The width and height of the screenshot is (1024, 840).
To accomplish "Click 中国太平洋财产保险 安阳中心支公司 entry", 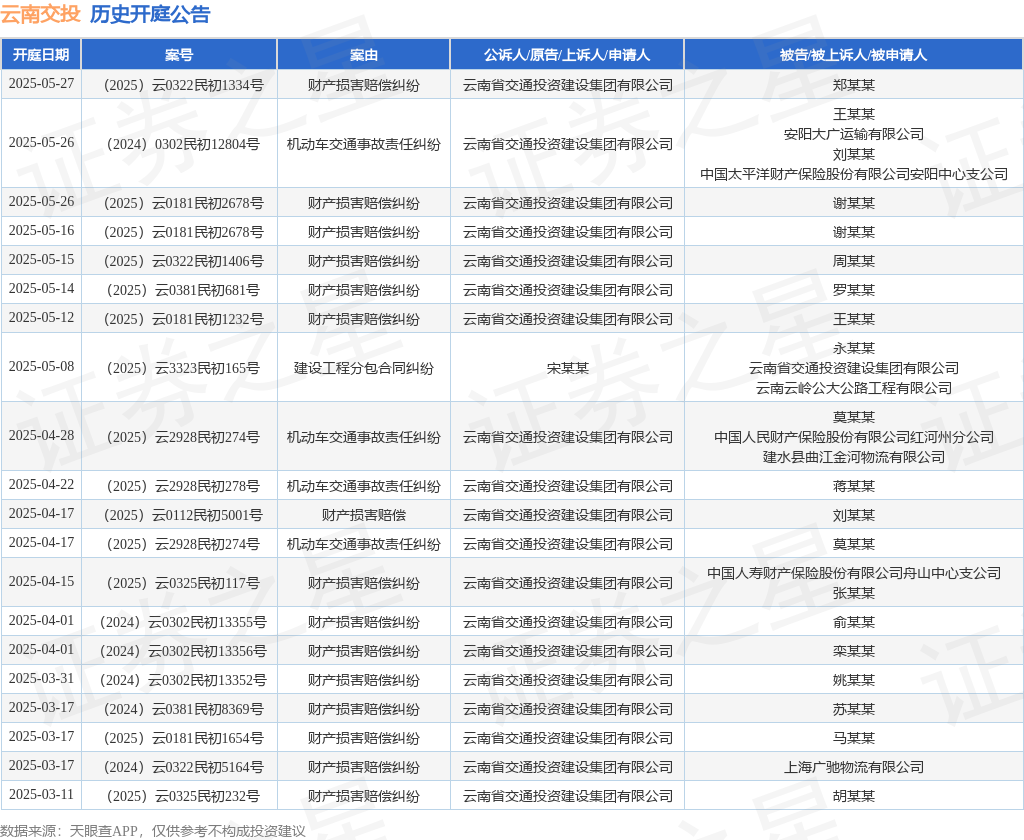I will tap(853, 174).
